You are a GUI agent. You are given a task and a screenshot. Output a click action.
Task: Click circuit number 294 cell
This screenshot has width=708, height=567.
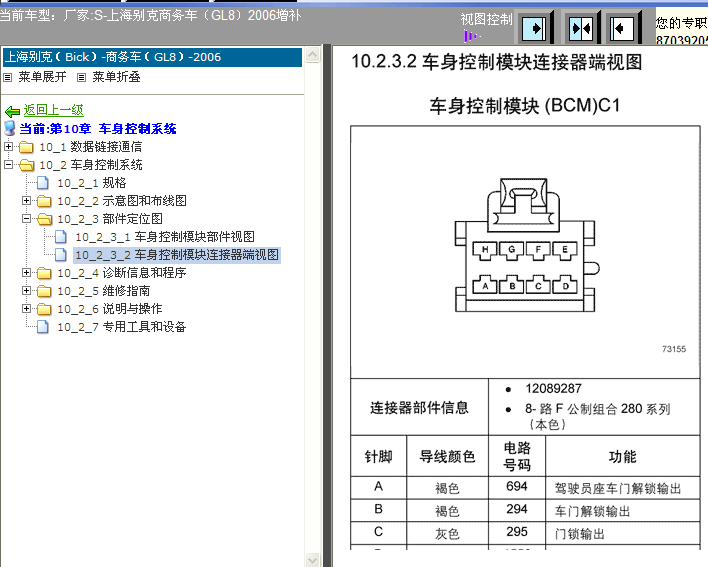point(517,510)
